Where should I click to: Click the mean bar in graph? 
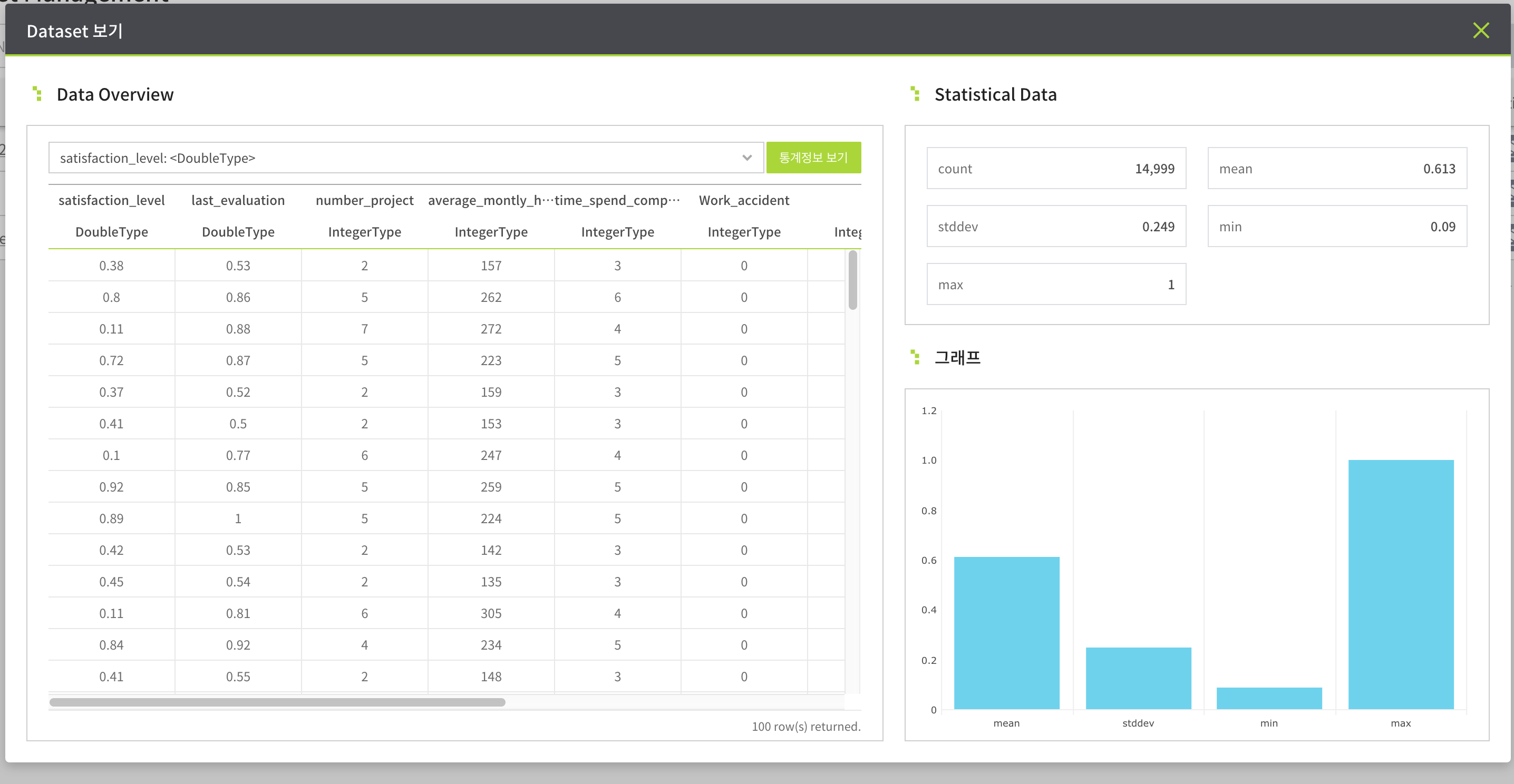1007,633
